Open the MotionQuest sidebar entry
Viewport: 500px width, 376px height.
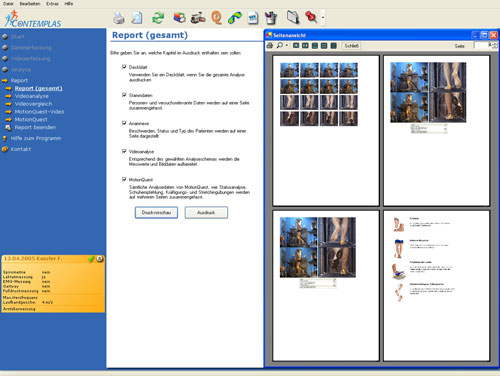click(x=31, y=119)
